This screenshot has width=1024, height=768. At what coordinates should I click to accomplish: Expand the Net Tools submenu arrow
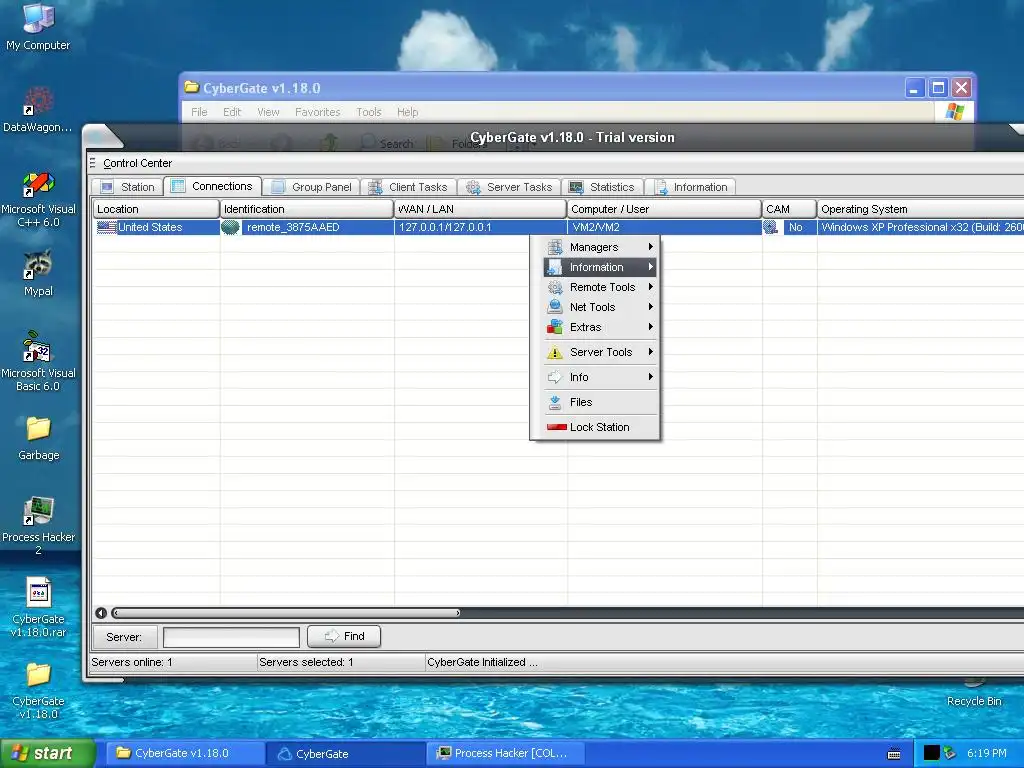[x=650, y=306]
